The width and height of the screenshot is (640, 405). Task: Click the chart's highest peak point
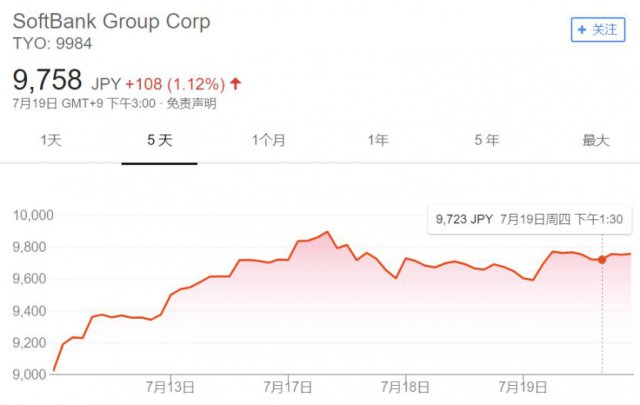click(x=328, y=232)
